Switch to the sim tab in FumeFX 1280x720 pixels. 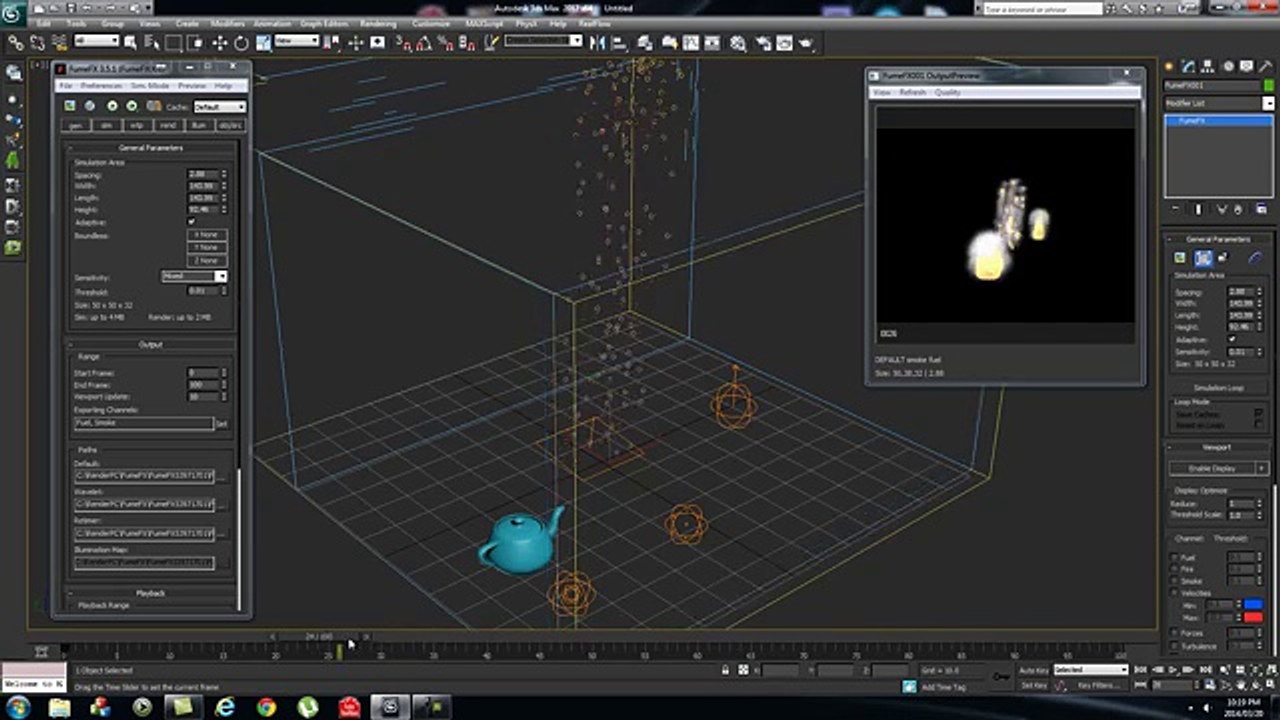tap(106, 125)
